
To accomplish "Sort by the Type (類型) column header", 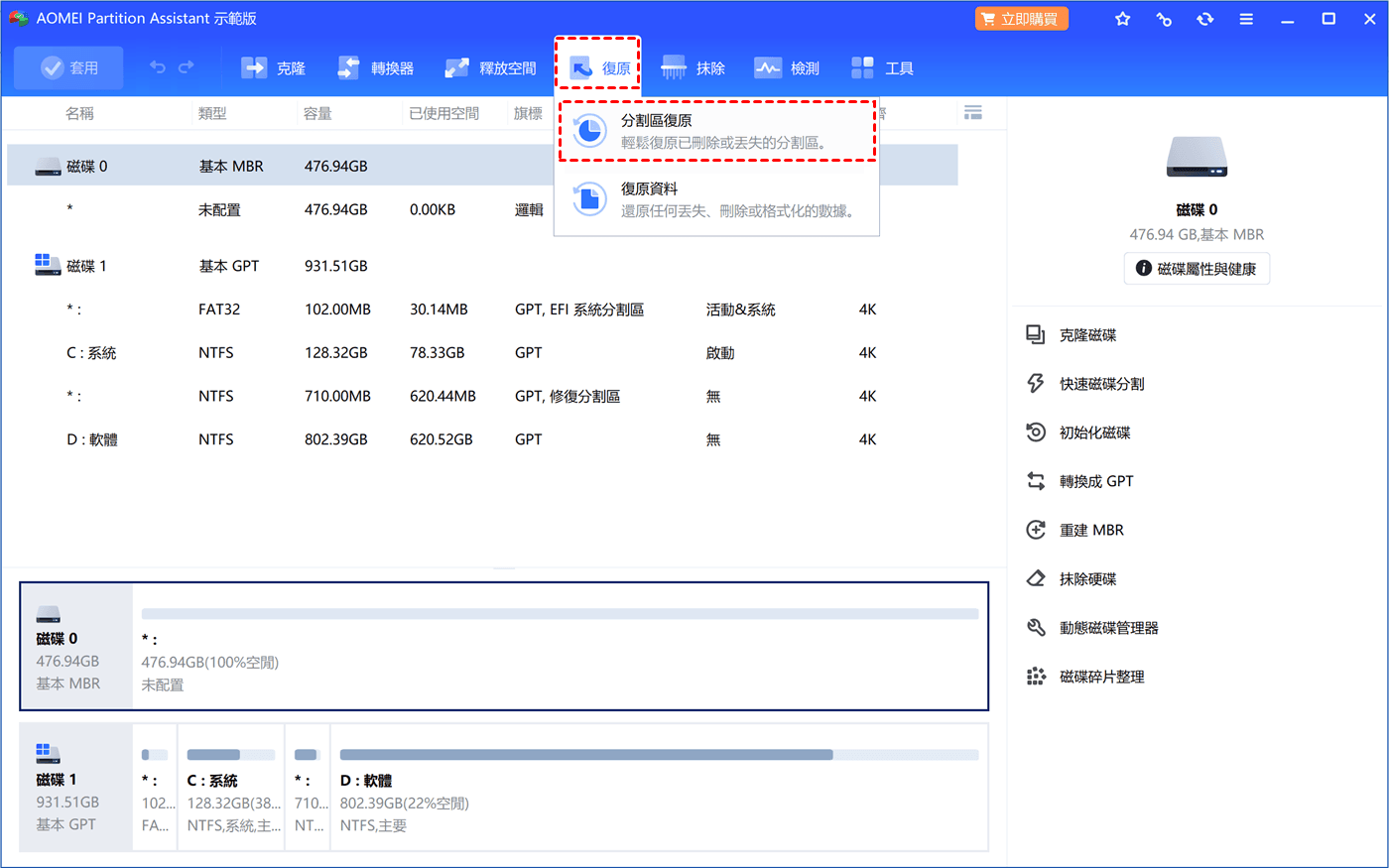I will 212,113.
